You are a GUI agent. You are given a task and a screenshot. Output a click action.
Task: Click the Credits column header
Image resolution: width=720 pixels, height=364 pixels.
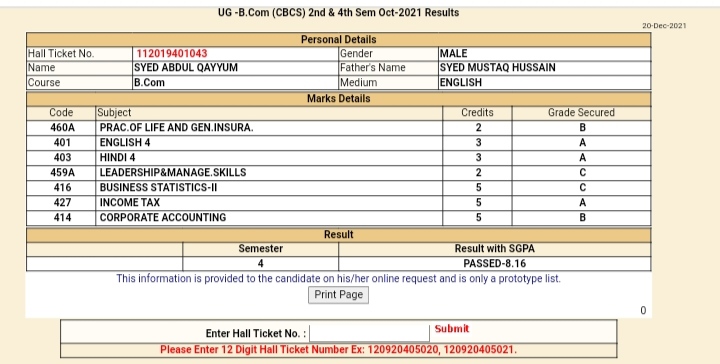(477, 112)
